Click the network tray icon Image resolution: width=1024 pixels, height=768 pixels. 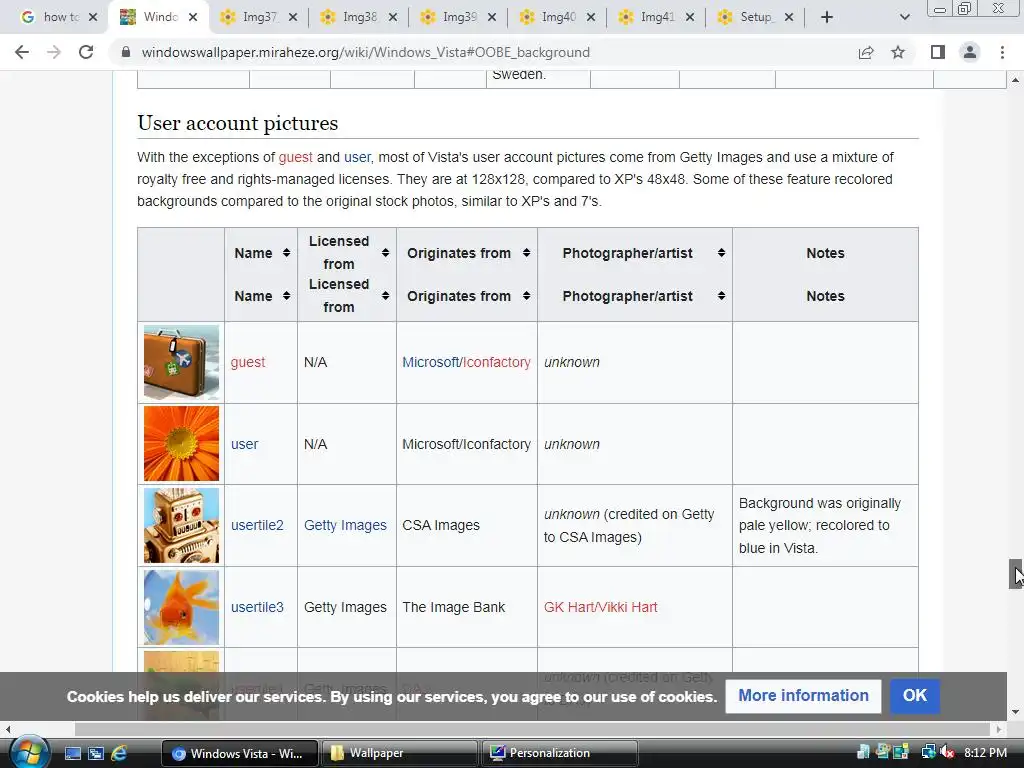coord(927,752)
